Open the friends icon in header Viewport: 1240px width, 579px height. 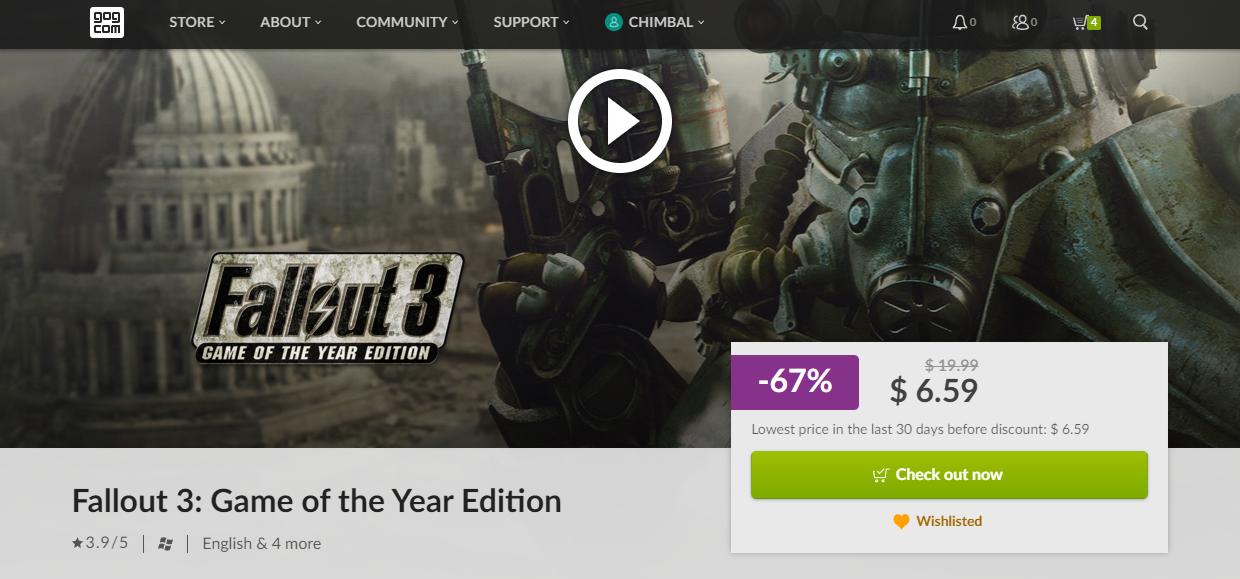coord(1020,22)
